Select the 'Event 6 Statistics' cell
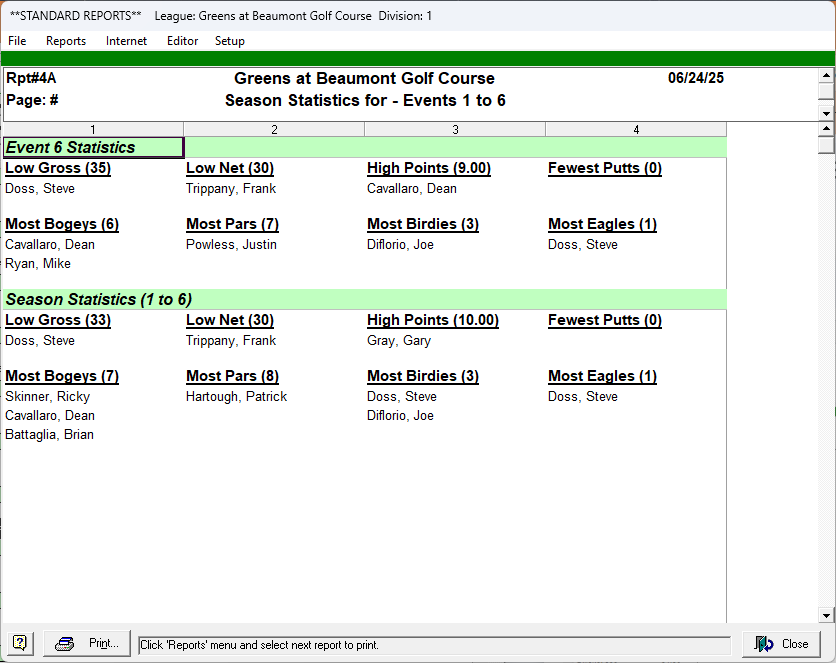The width and height of the screenshot is (836, 663). 93,148
